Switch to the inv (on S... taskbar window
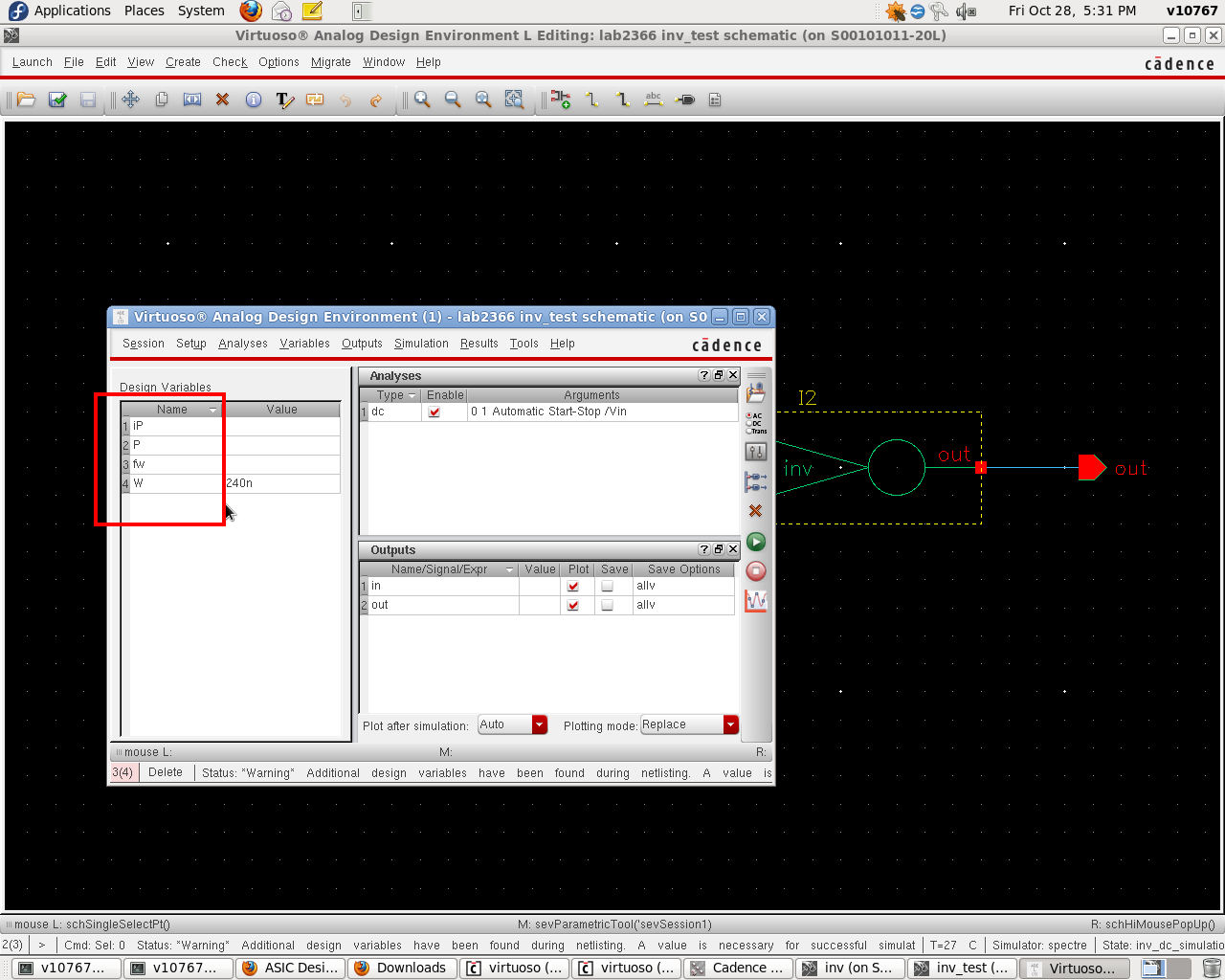The height and width of the screenshot is (980, 1225). [x=849, y=969]
